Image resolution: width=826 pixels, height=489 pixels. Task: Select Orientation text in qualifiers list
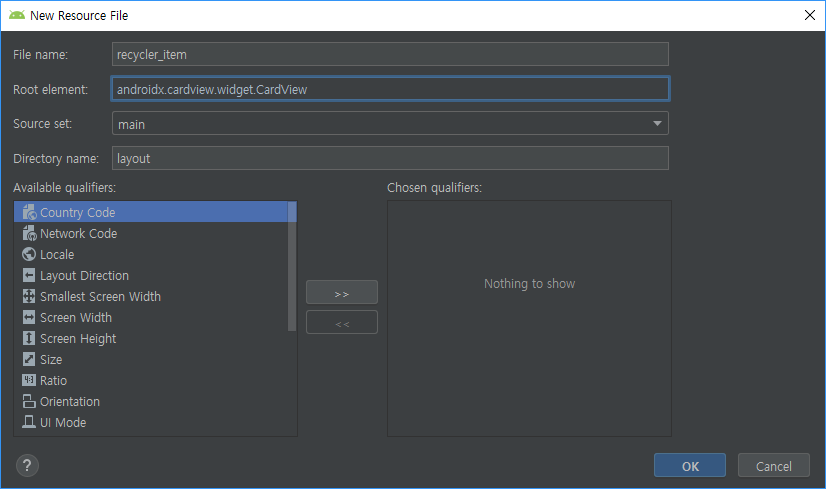tap(70, 402)
